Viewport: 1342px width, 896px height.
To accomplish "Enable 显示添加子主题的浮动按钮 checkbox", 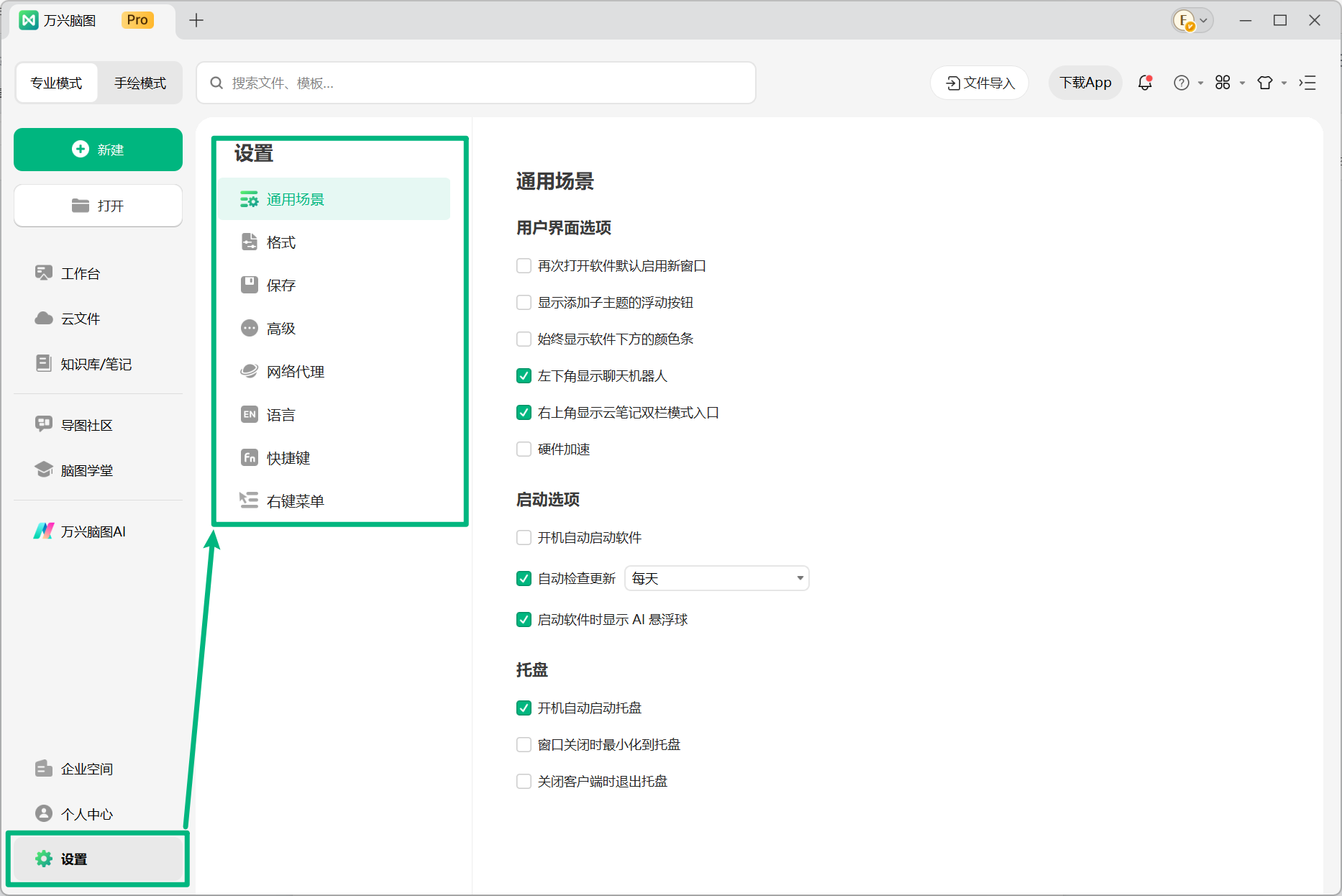I will click(x=524, y=303).
